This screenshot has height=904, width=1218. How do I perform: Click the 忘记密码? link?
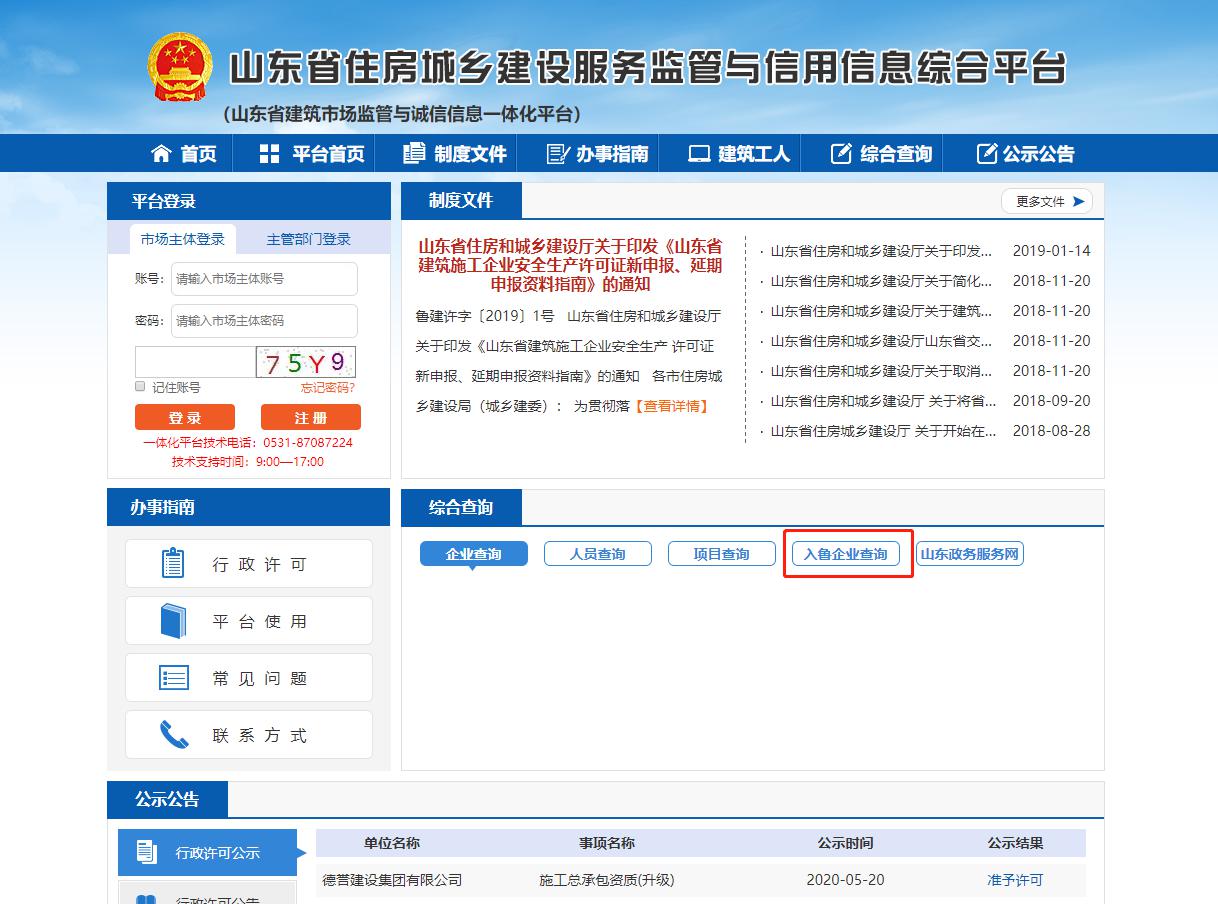(327, 387)
